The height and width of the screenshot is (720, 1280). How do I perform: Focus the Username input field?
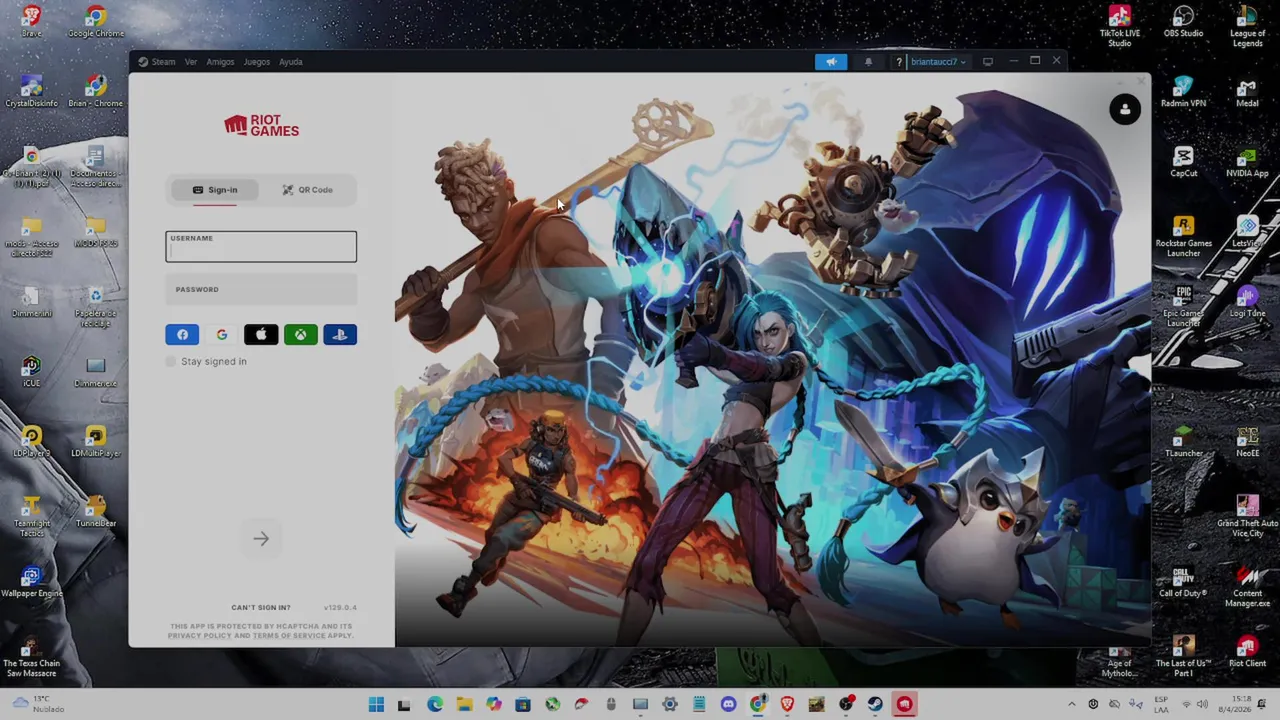click(261, 246)
